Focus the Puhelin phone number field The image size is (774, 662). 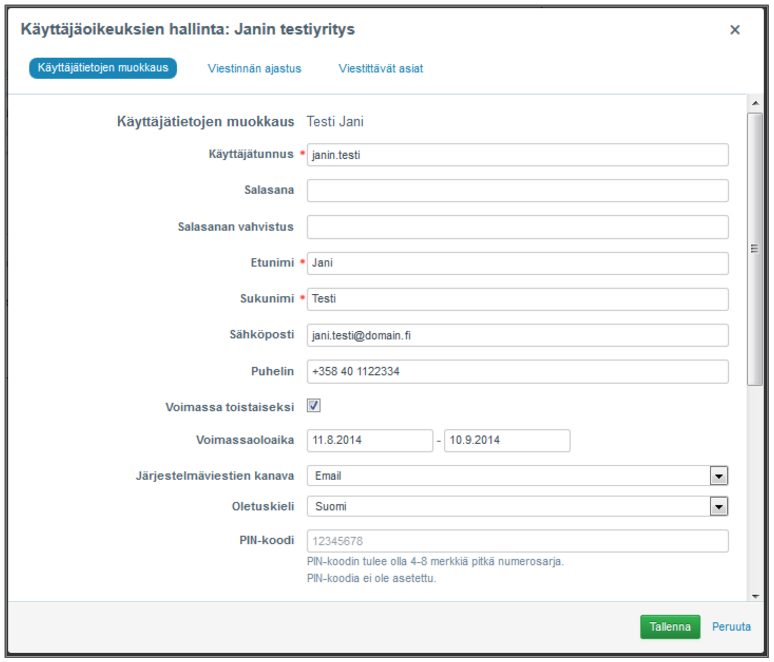click(x=517, y=371)
